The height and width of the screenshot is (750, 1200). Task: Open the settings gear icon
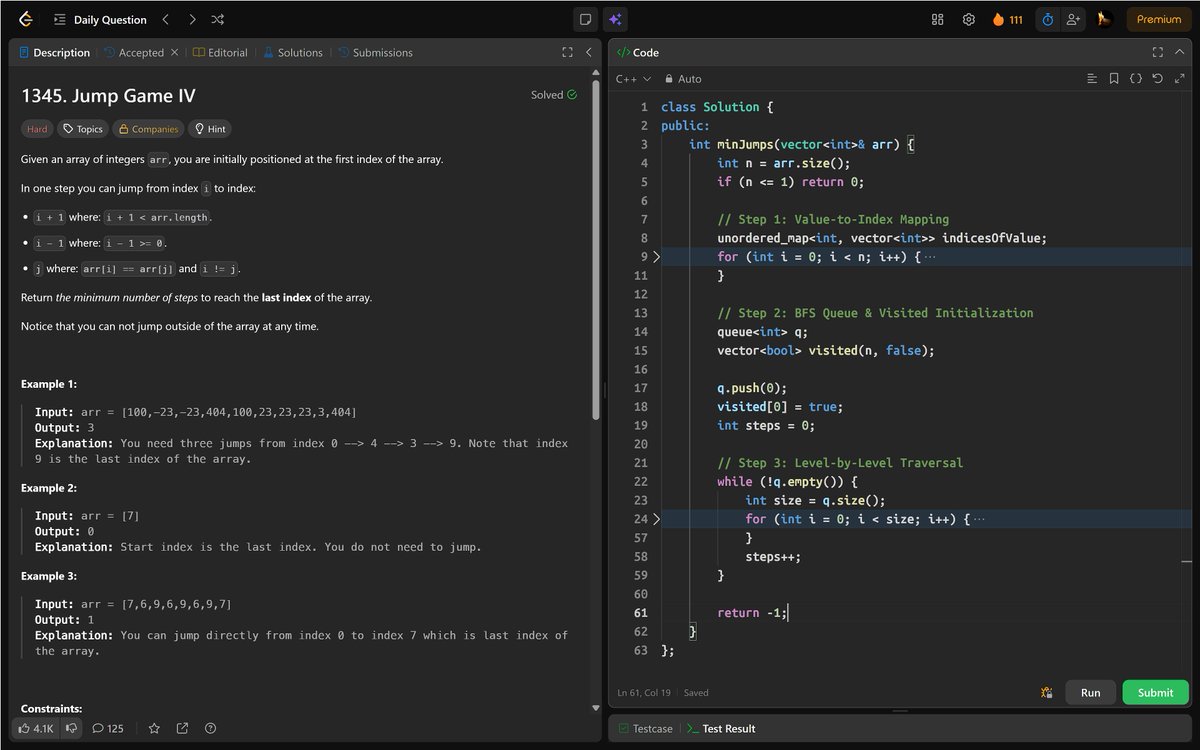pos(968,19)
